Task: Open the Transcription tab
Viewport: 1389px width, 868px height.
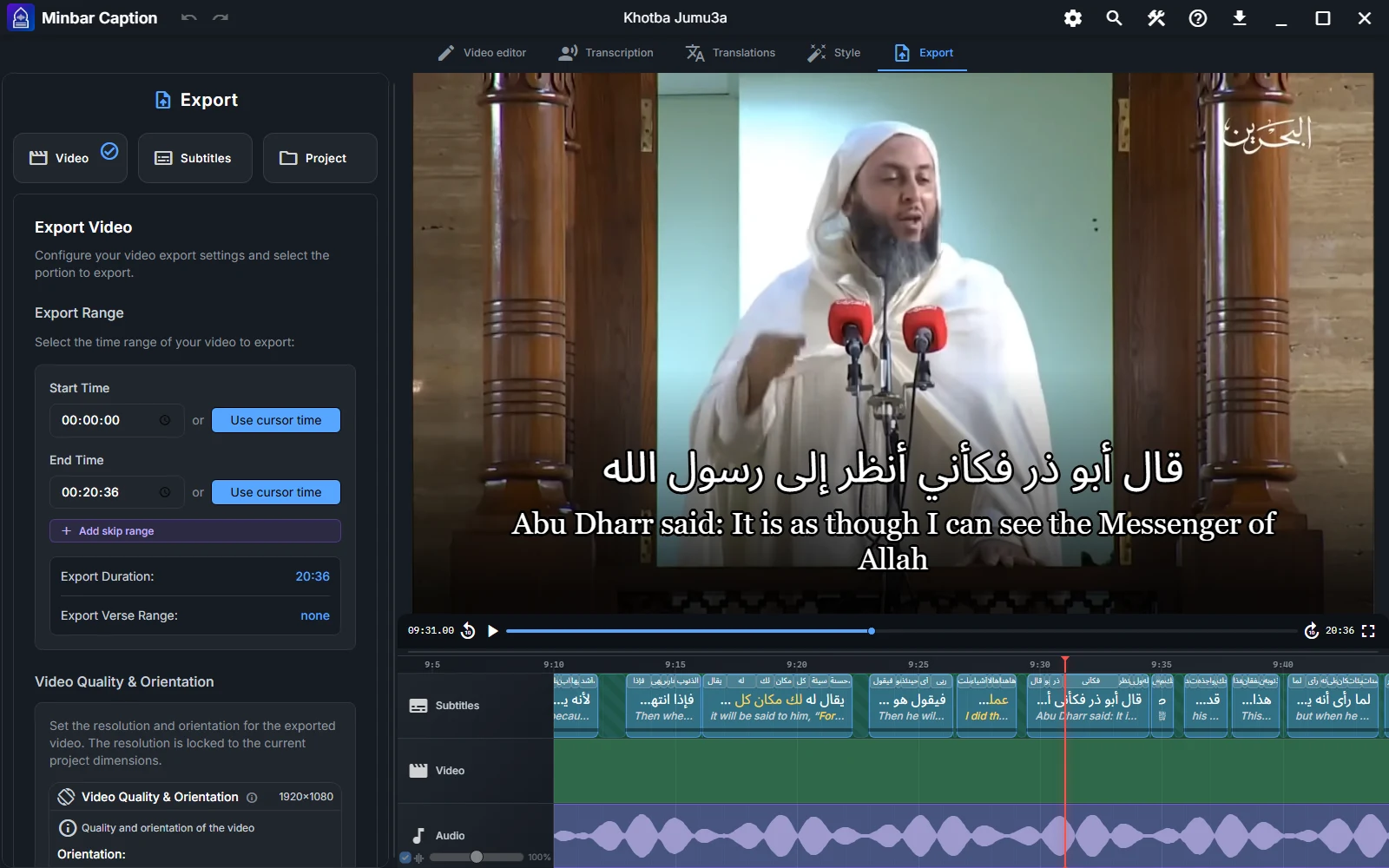Action: (x=606, y=53)
